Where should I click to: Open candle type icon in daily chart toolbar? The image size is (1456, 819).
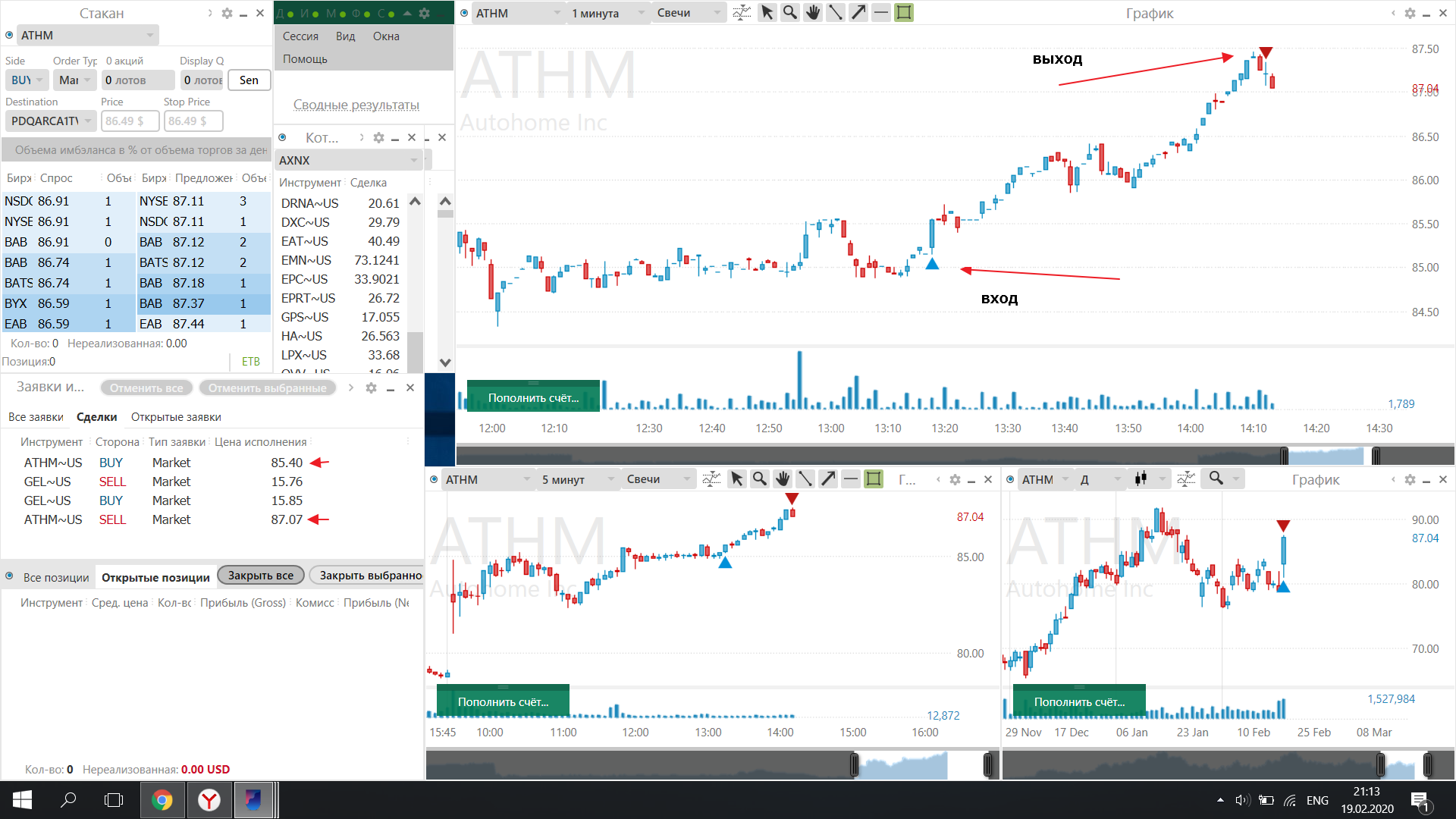coord(1141,479)
